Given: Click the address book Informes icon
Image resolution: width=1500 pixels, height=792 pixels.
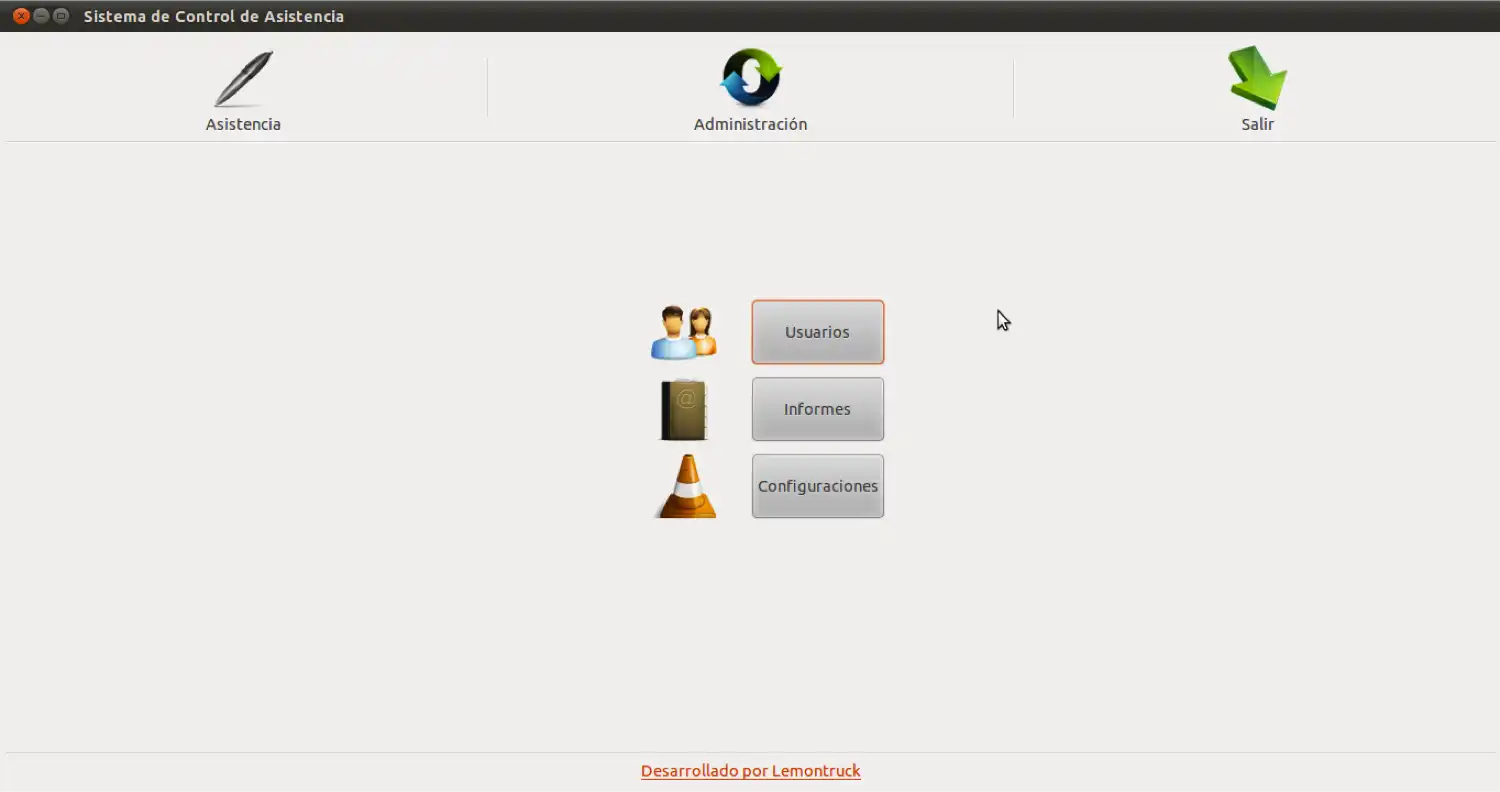Looking at the screenshot, I should [685, 409].
